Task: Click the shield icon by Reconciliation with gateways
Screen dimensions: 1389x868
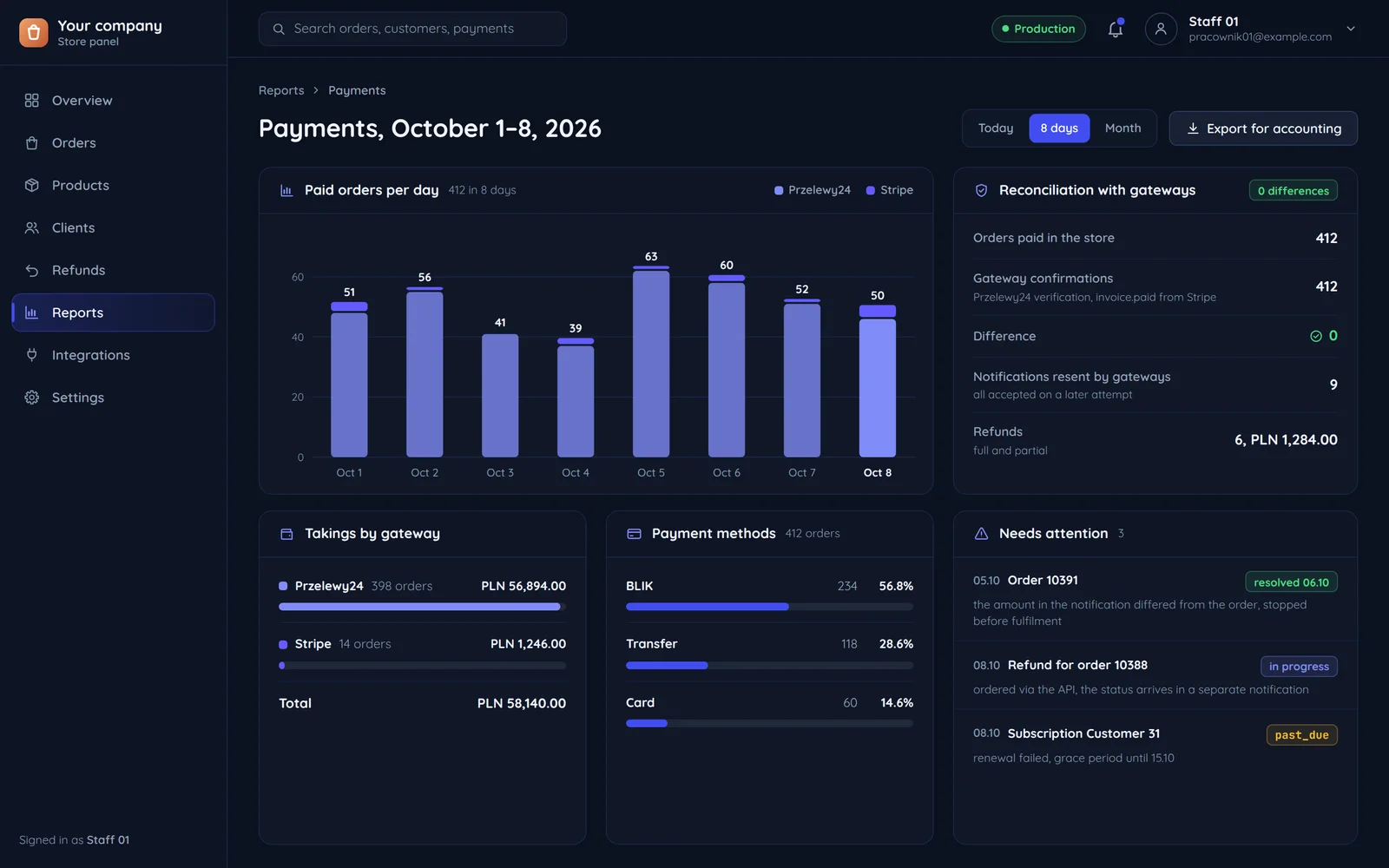Action: click(981, 191)
